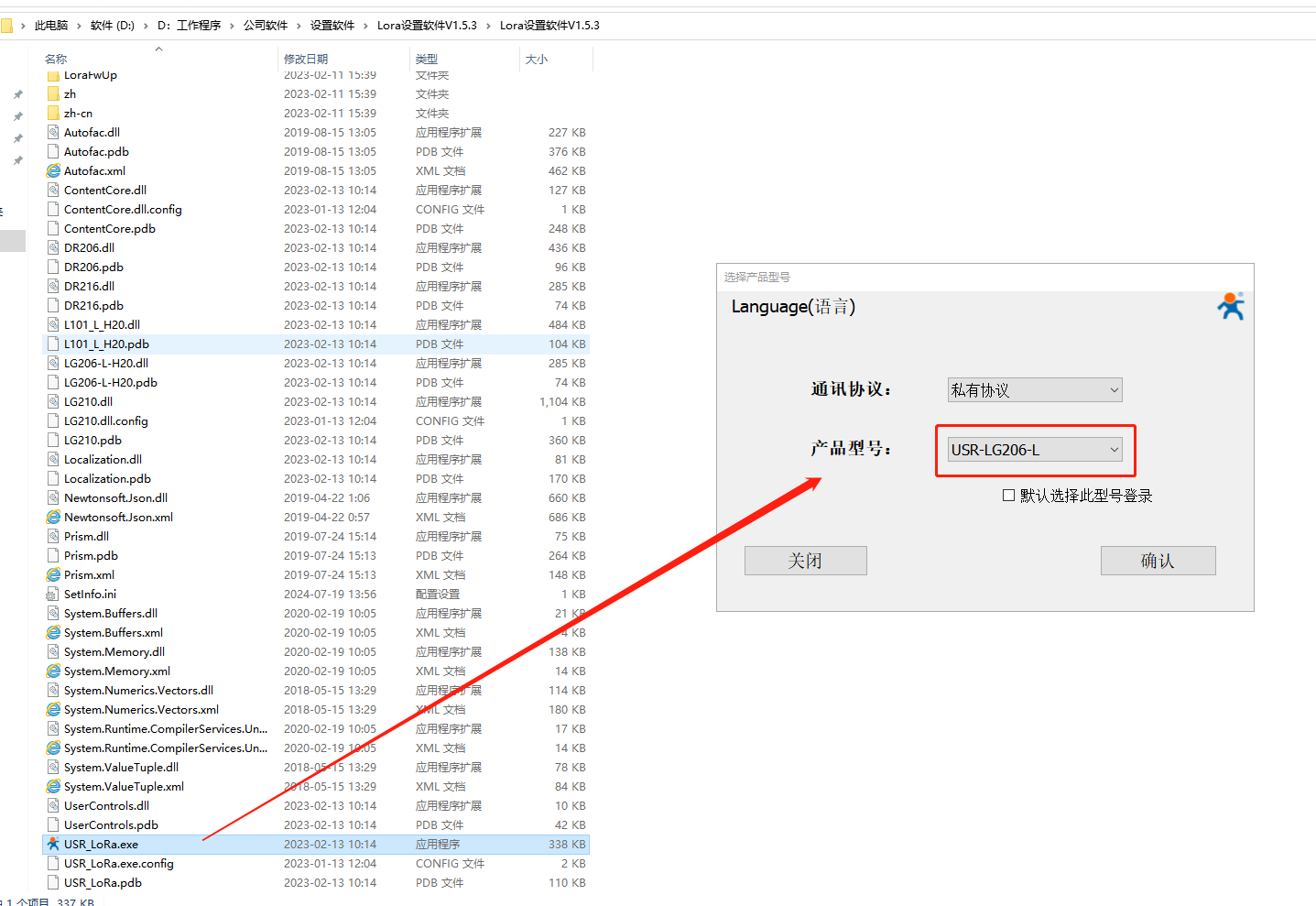Click the zh-cn folder icon
This screenshot has width=1316, height=906.
[x=53, y=113]
